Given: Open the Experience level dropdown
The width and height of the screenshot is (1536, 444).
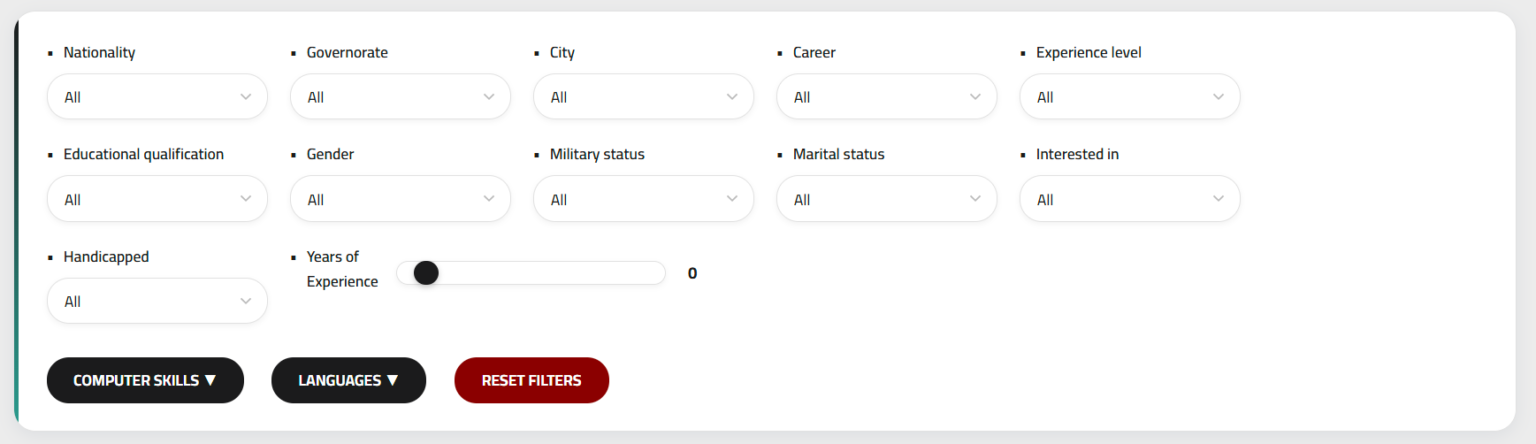Looking at the screenshot, I should coord(1129,97).
